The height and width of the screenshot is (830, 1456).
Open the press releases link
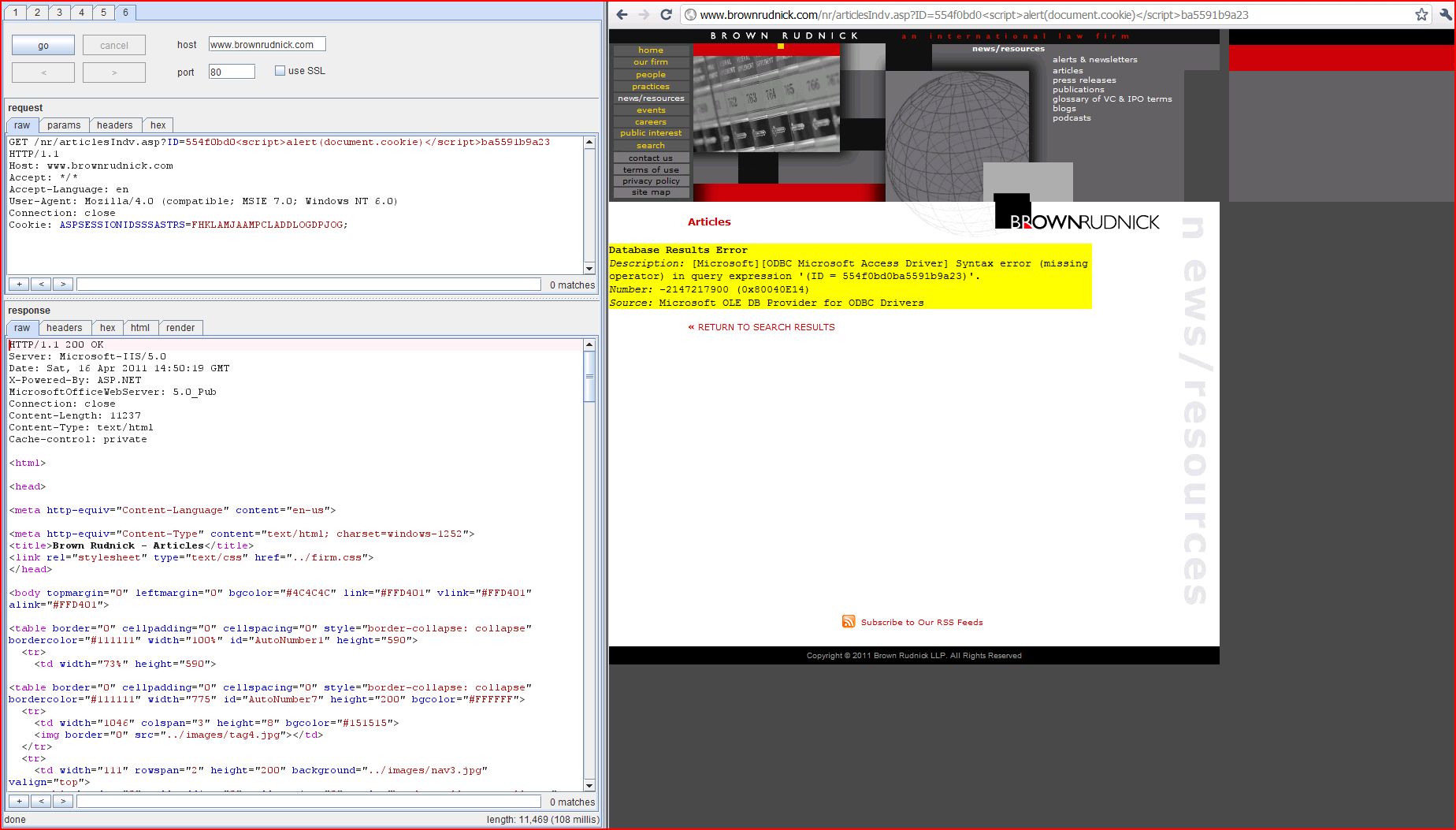tap(1084, 80)
